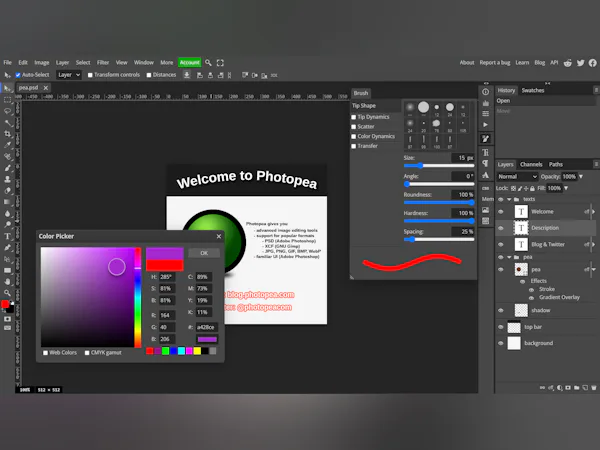This screenshot has width=600, height=450.
Task: Open the Opacity dropdown arrow
Action: point(581,176)
